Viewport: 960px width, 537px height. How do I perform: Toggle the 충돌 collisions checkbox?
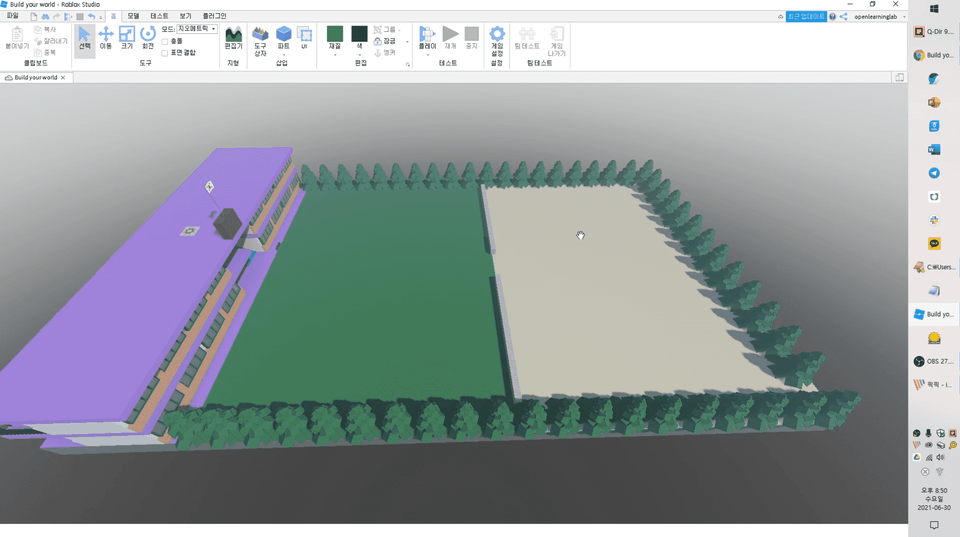pyautogui.click(x=165, y=41)
